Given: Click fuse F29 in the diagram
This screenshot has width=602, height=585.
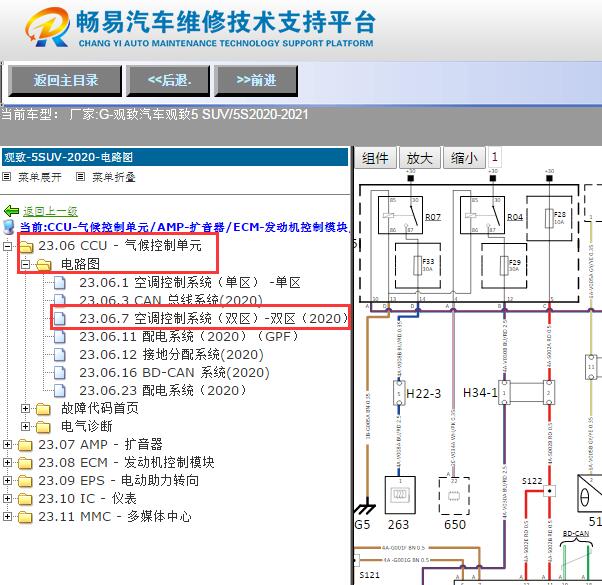Looking at the screenshot, I should [x=504, y=266].
